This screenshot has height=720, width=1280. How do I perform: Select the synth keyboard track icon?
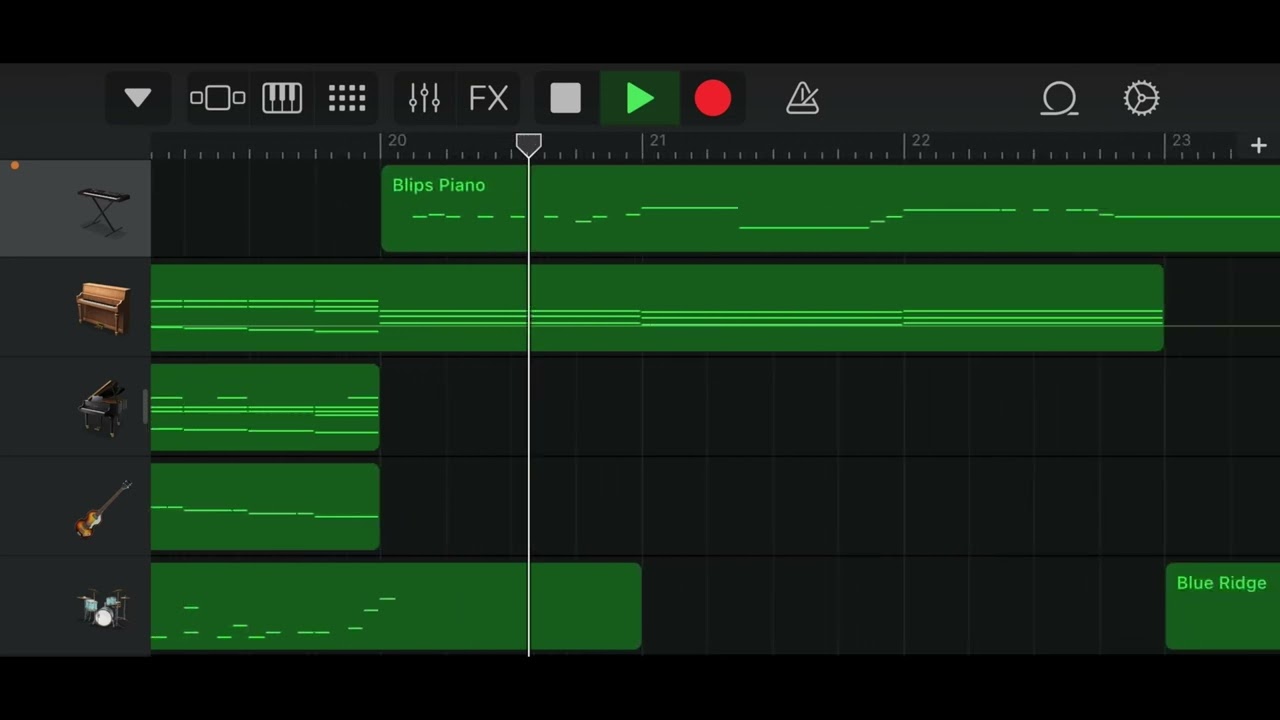[x=104, y=210]
